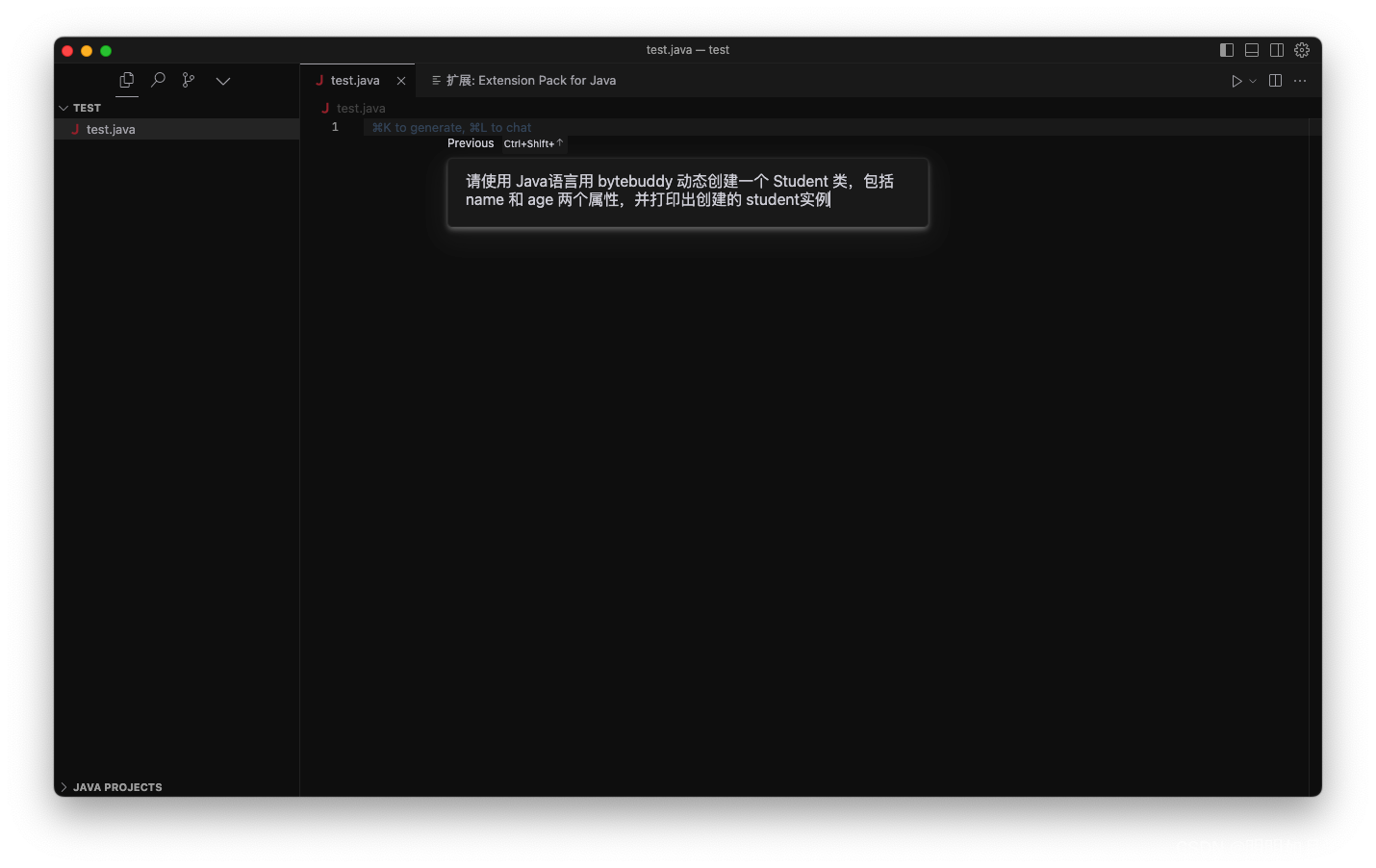This screenshot has width=1376, height=868.
Task: Switch to the test.java editor tab
Action: (x=357, y=81)
